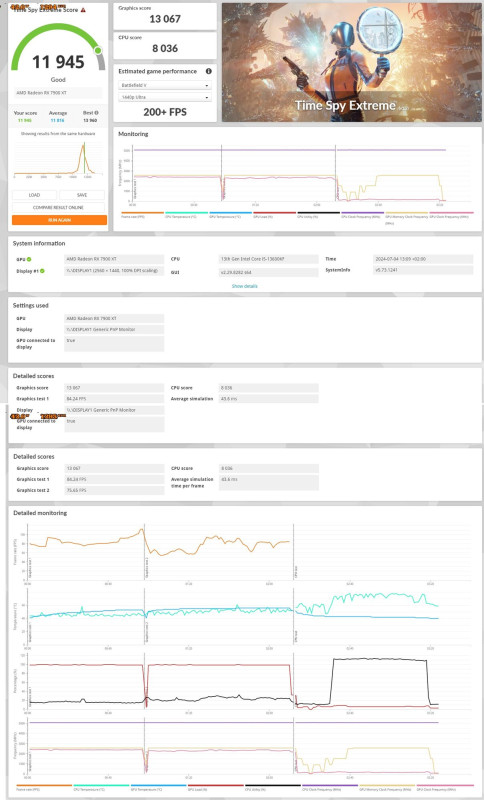Click the Average value 11 816

point(58,120)
